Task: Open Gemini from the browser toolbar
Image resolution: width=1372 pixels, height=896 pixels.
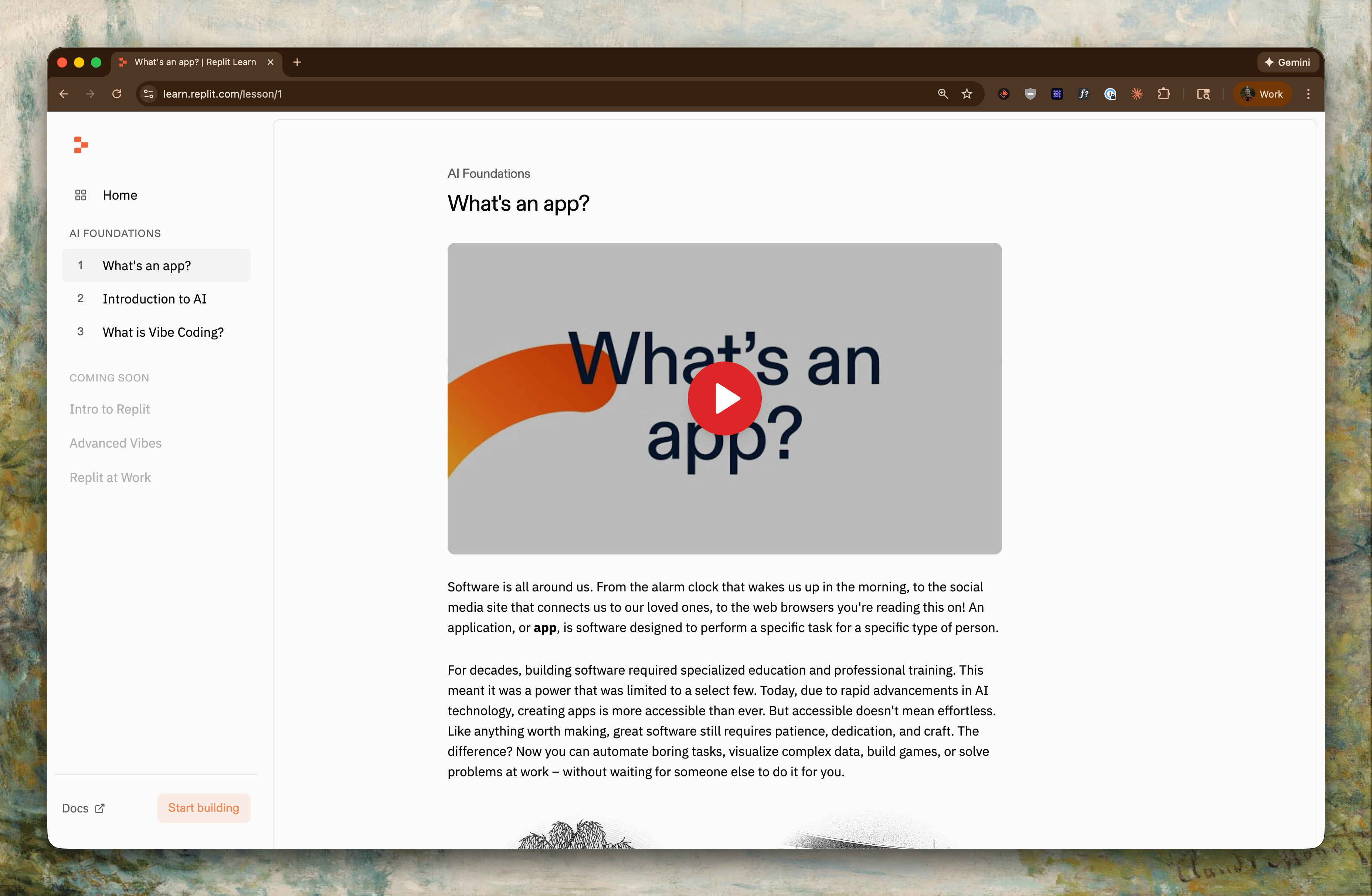Action: [1288, 62]
